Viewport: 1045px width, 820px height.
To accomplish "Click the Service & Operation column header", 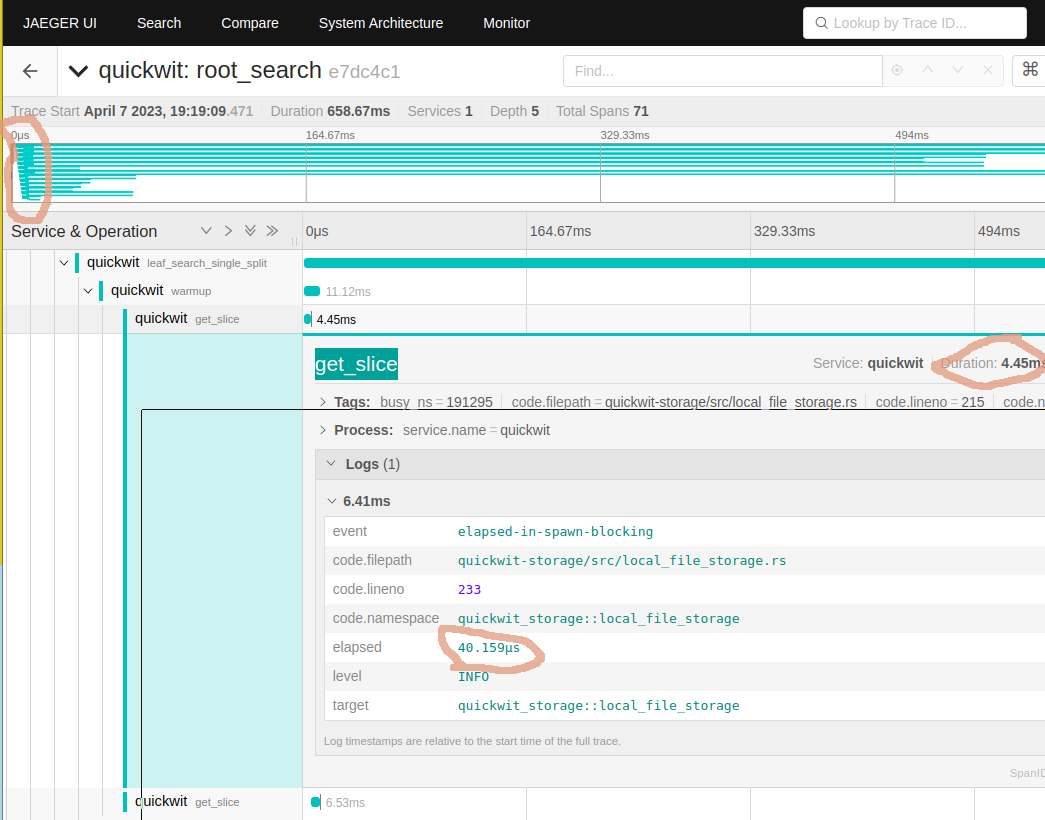I will pos(84,231).
